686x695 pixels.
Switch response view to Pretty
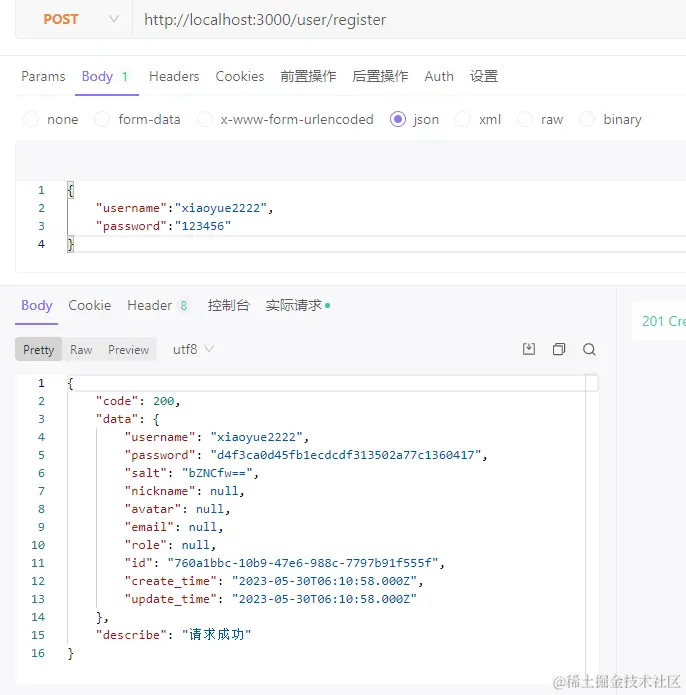click(x=39, y=349)
